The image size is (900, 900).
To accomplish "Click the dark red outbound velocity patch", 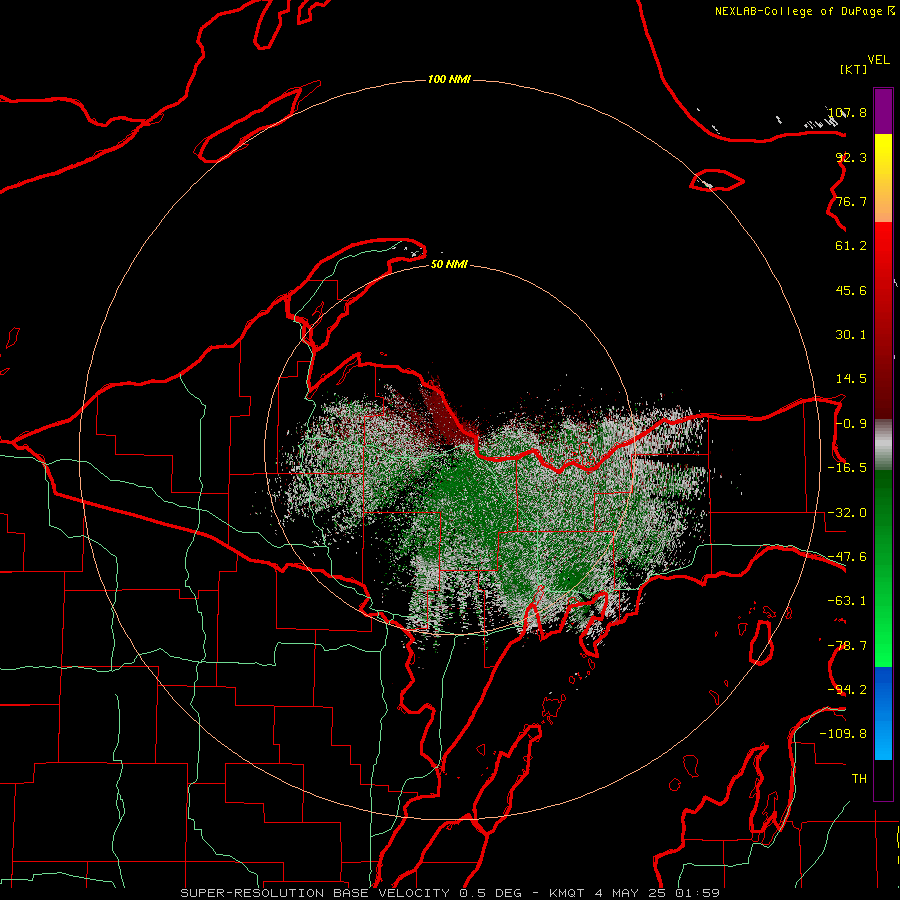I will [x=443, y=416].
